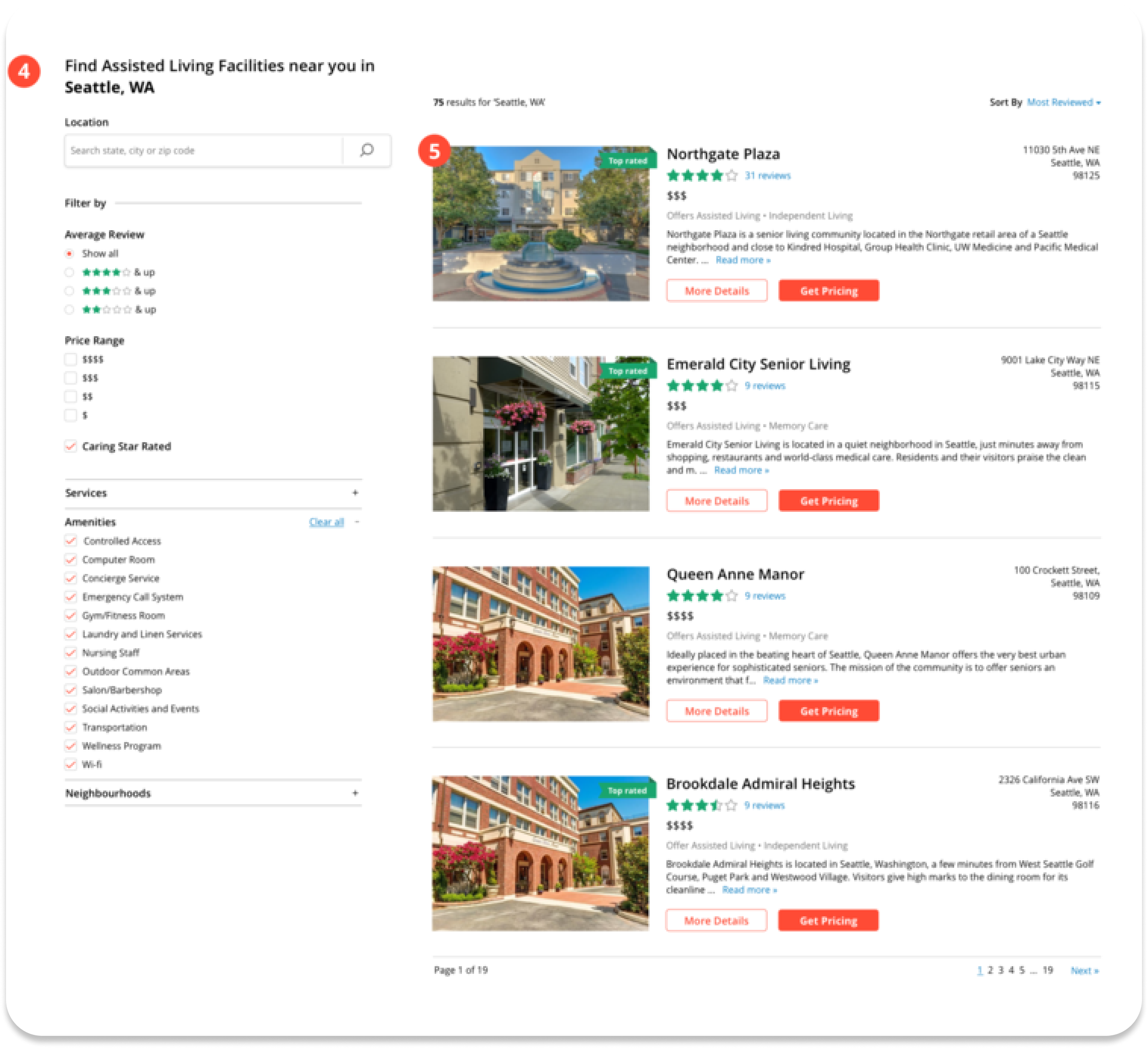Click the Brookdale Admiral Heights star rating

pos(701,806)
